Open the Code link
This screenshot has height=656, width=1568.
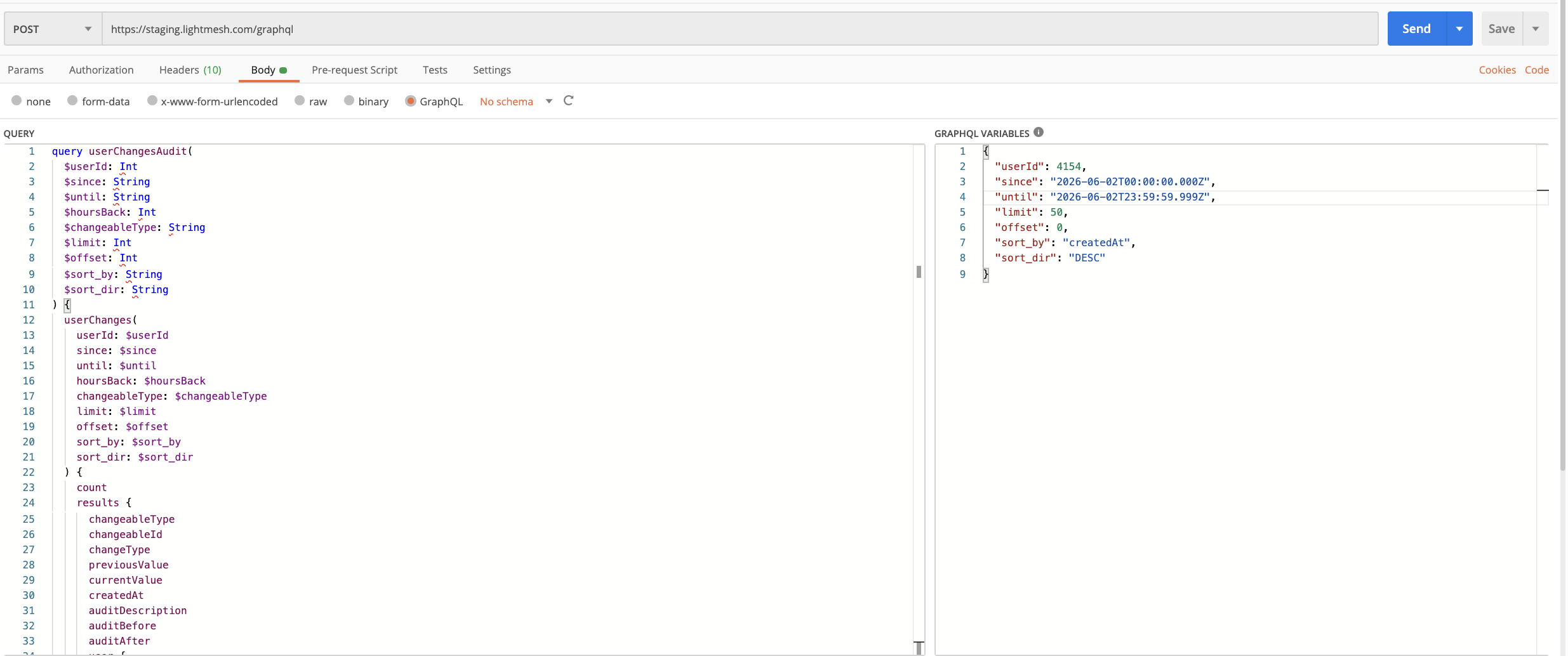(1537, 70)
